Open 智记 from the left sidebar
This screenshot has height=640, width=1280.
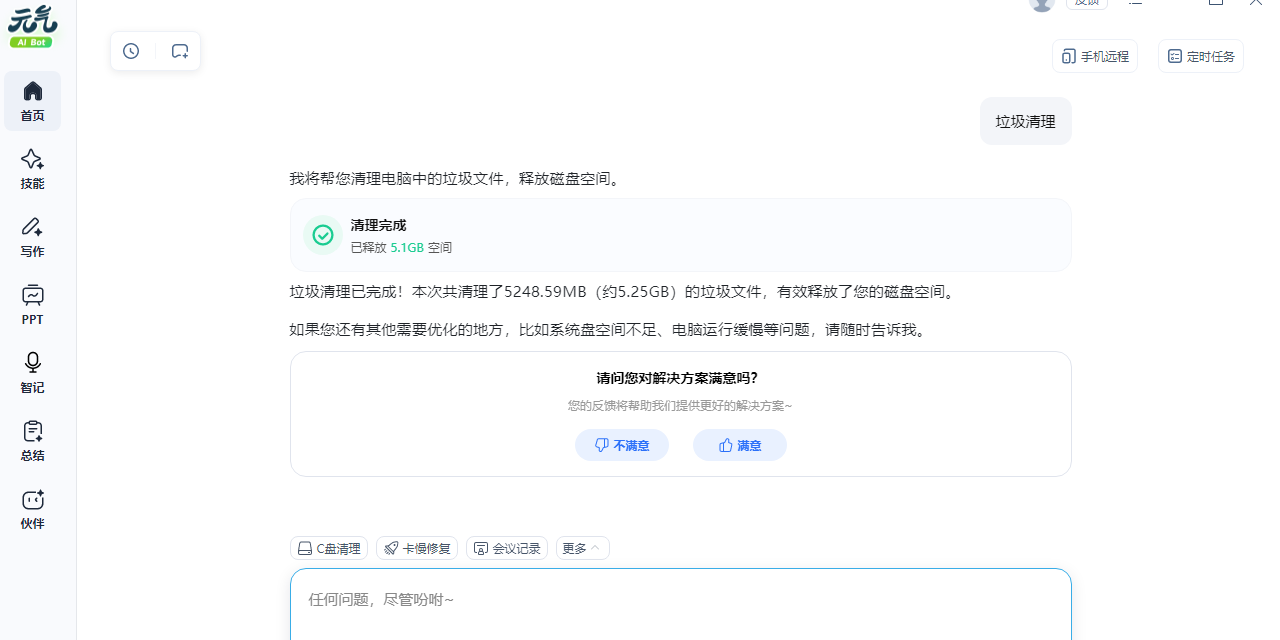pyautogui.click(x=32, y=371)
